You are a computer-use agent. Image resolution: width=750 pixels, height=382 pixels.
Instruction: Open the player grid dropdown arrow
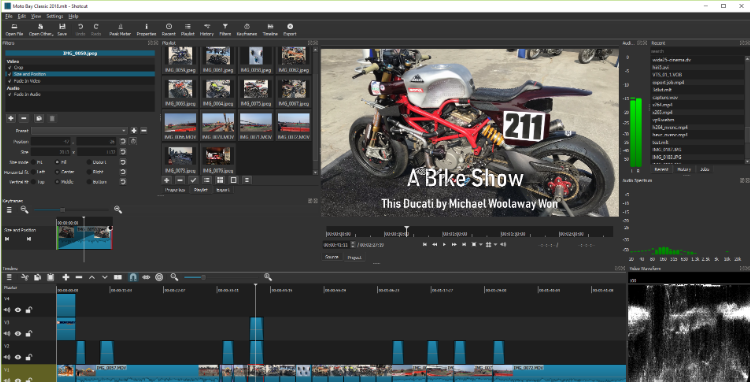coord(496,244)
